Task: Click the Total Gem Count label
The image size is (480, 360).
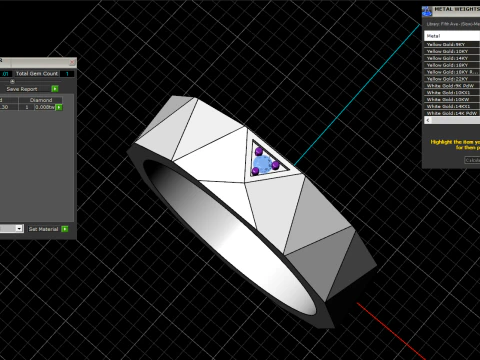Action: click(x=37, y=74)
